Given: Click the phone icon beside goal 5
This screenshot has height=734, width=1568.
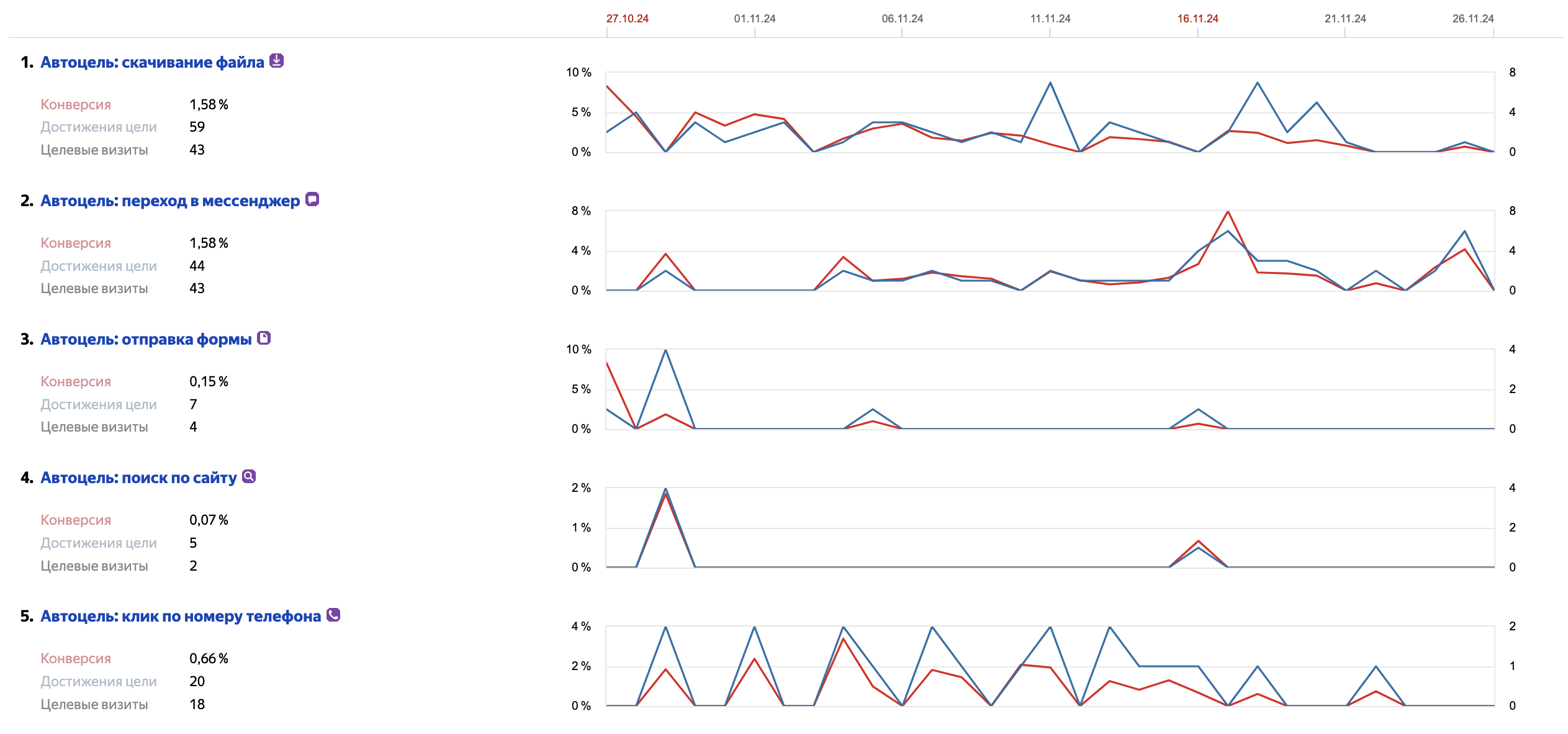Looking at the screenshot, I should (333, 615).
